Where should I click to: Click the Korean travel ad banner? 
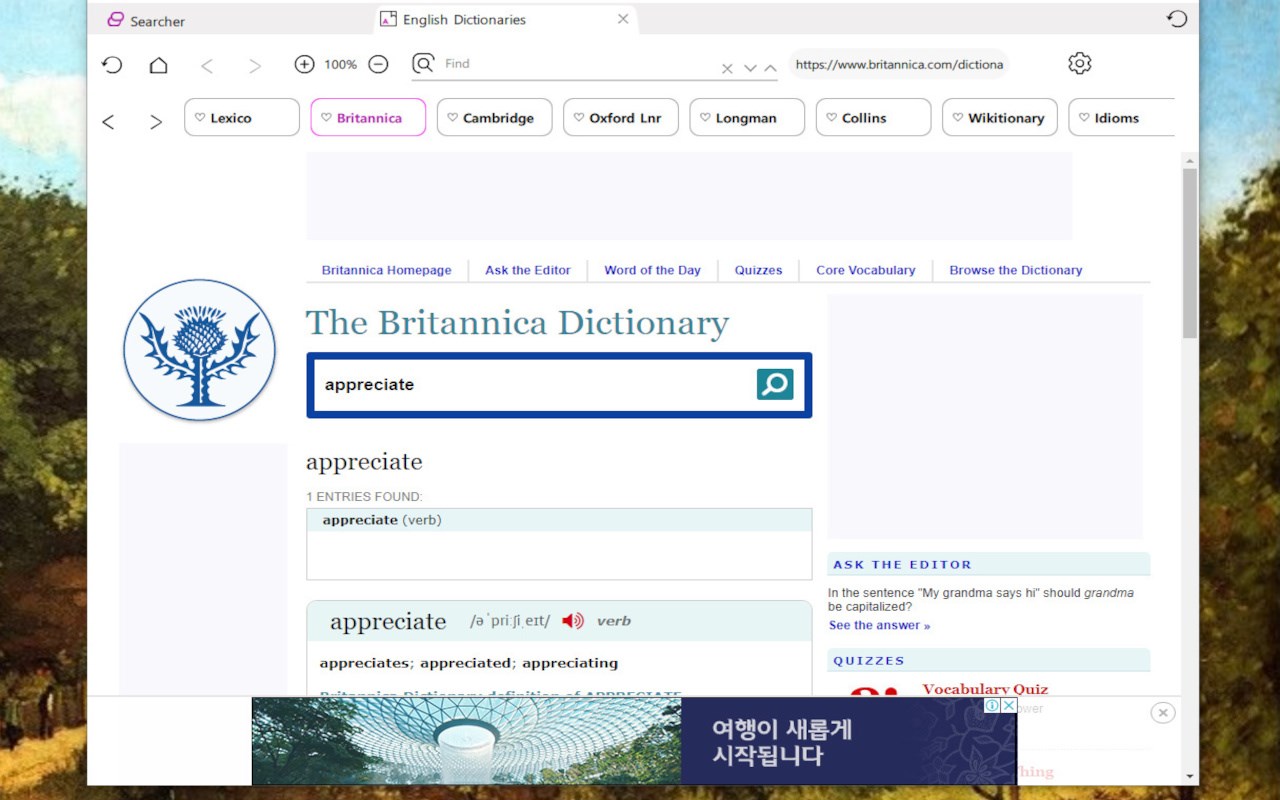pos(634,741)
